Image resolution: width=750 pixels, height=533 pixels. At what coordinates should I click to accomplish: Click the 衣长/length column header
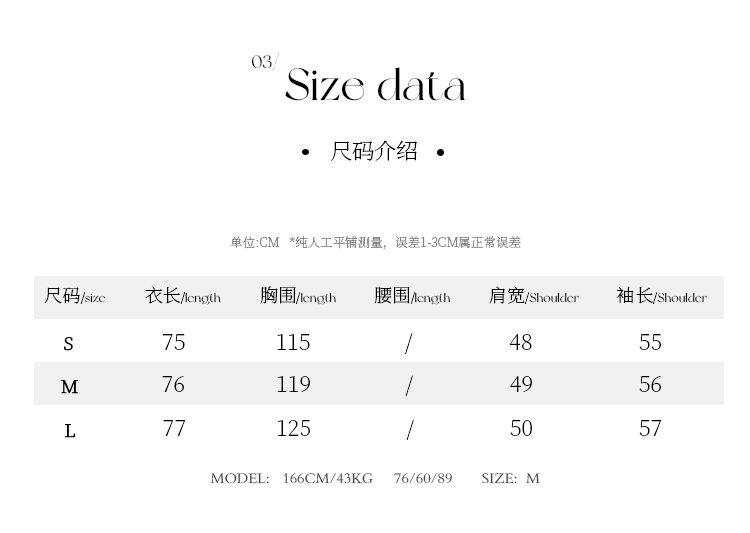pos(183,297)
